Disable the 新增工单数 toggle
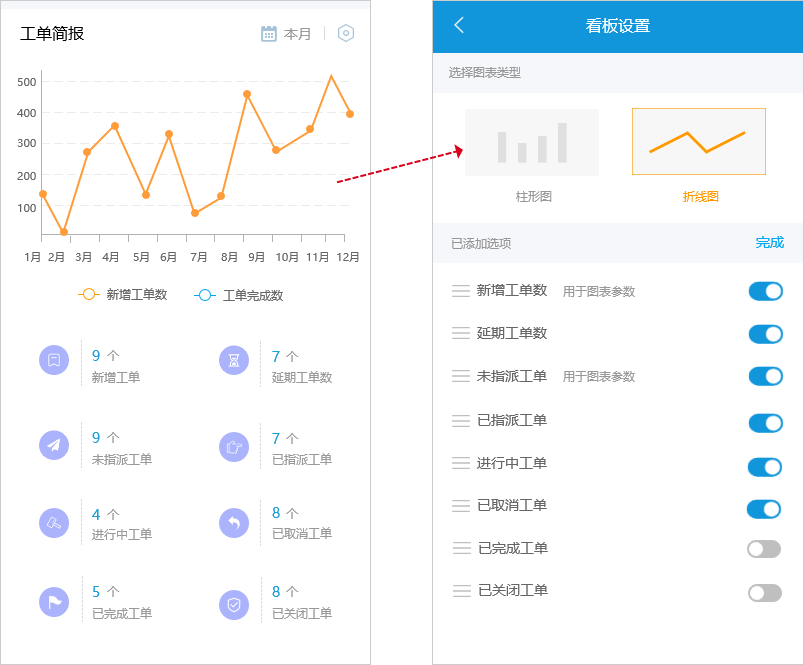Image resolution: width=804 pixels, height=665 pixels. pos(764,291)
